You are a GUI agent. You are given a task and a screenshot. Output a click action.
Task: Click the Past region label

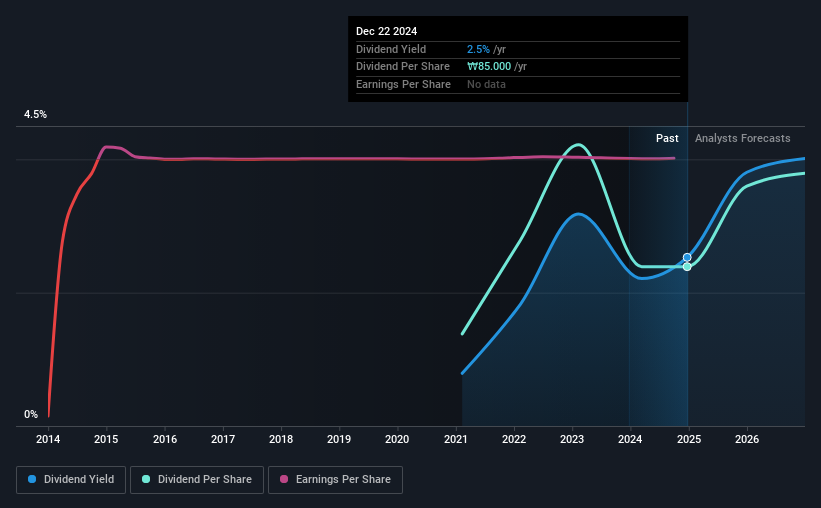pyautogui.click(x=667, y=138)
